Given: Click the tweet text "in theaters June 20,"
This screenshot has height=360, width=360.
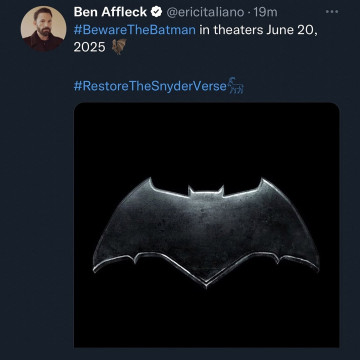Looking at the screenshot, I should pos(257,30).
